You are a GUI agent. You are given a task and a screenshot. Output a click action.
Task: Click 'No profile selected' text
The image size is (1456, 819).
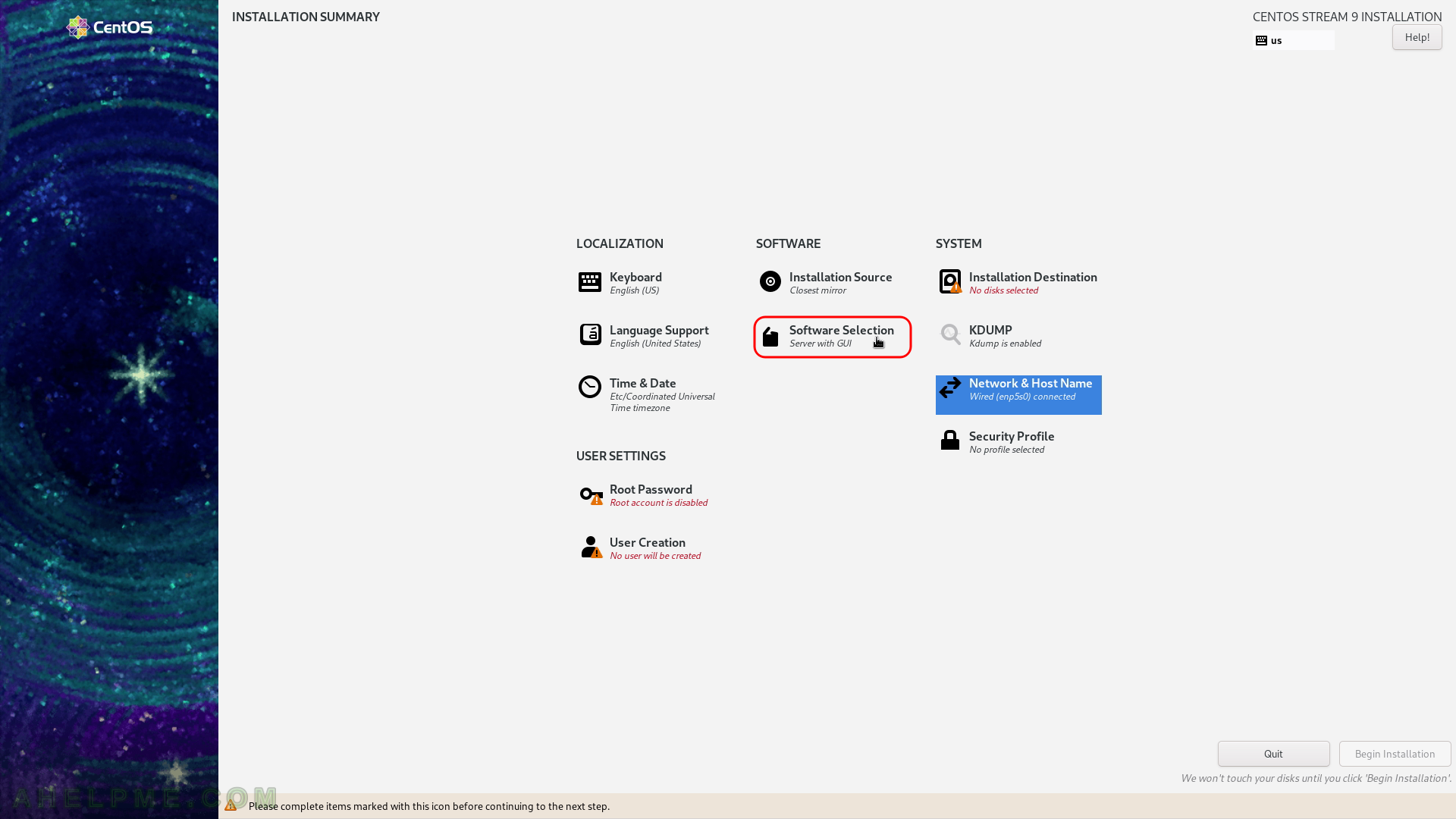(1006, 450)
